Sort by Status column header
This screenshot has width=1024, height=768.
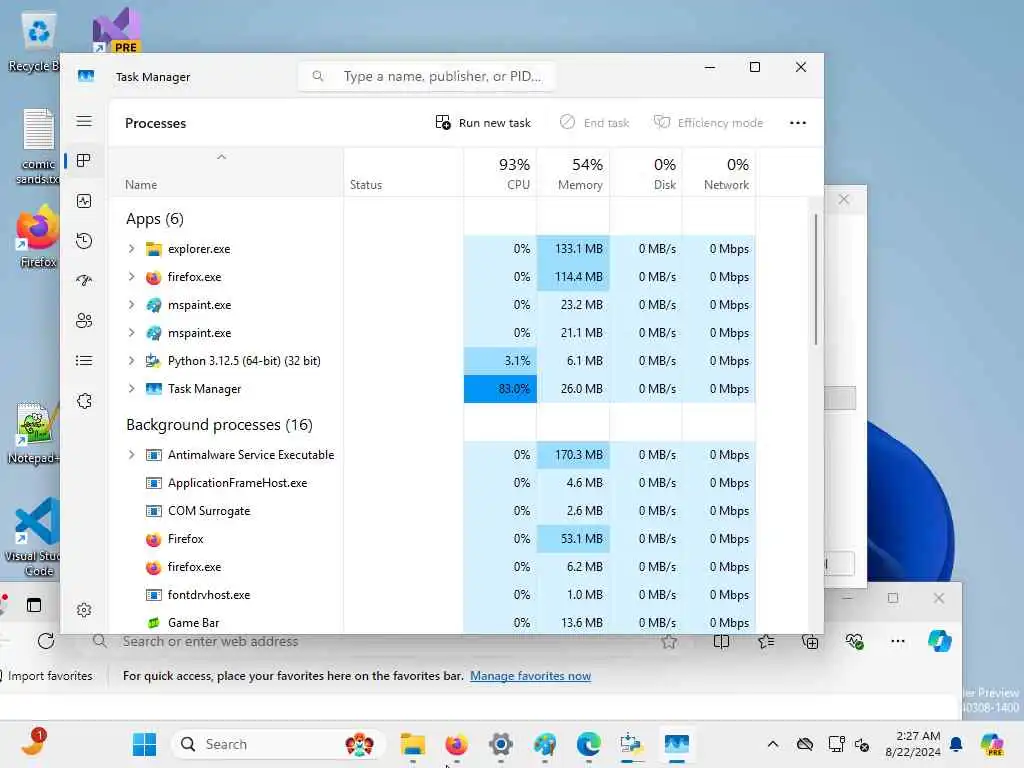coord(403,172)
